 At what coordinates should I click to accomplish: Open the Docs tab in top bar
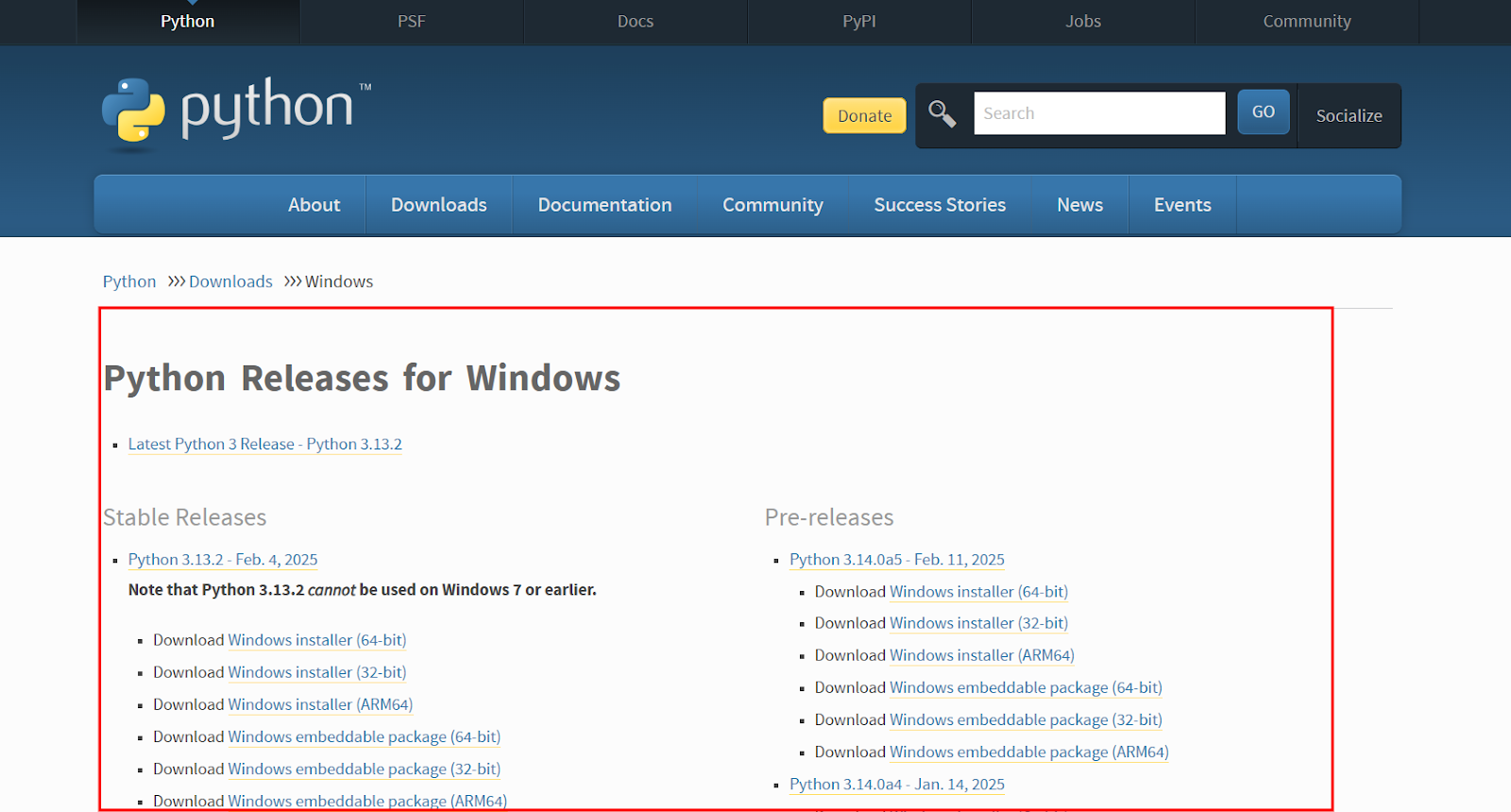(x=636, y=21)
